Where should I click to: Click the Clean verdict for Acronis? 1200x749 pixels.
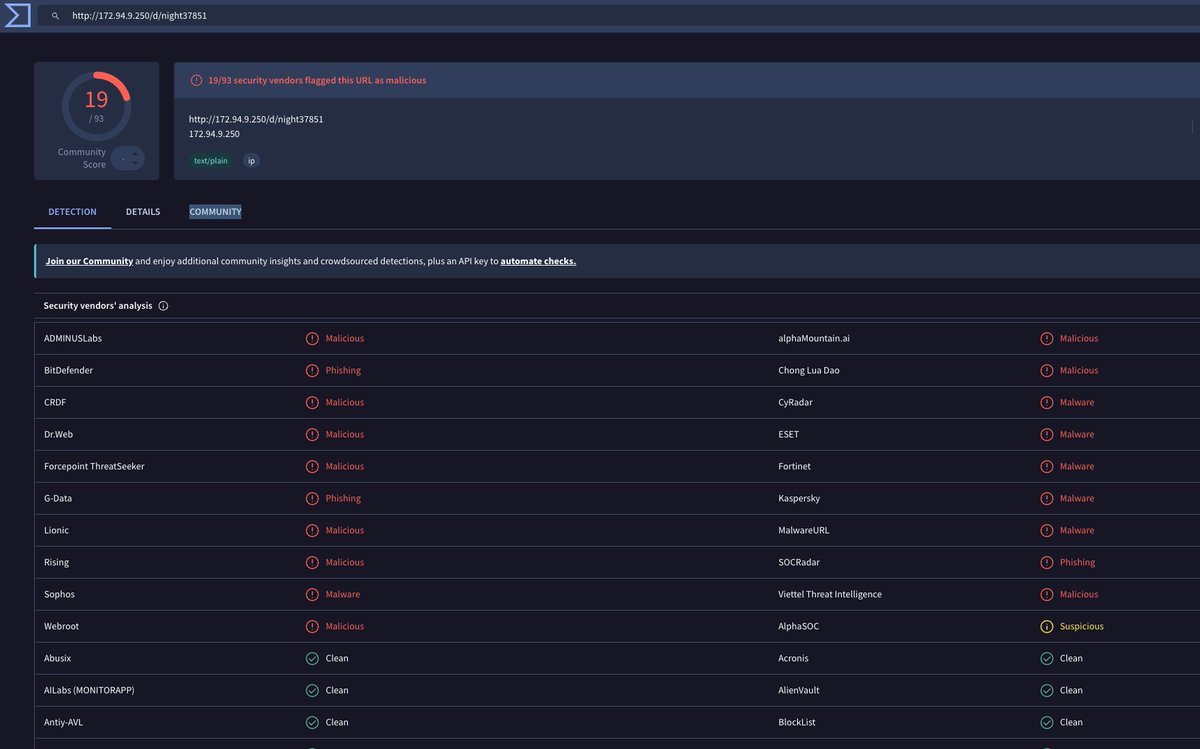point(1071,658)
